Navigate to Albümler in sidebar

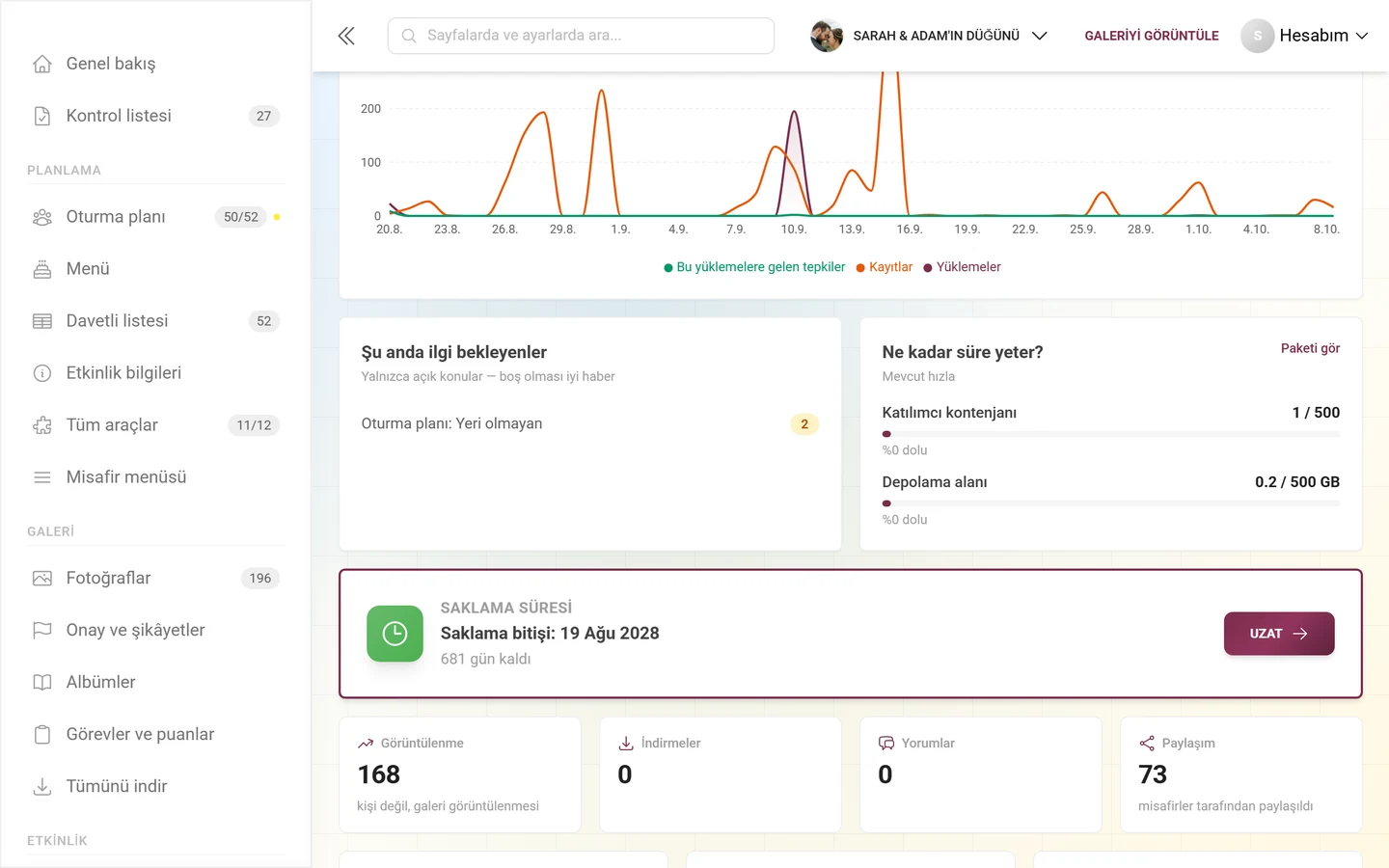[156, 683]
